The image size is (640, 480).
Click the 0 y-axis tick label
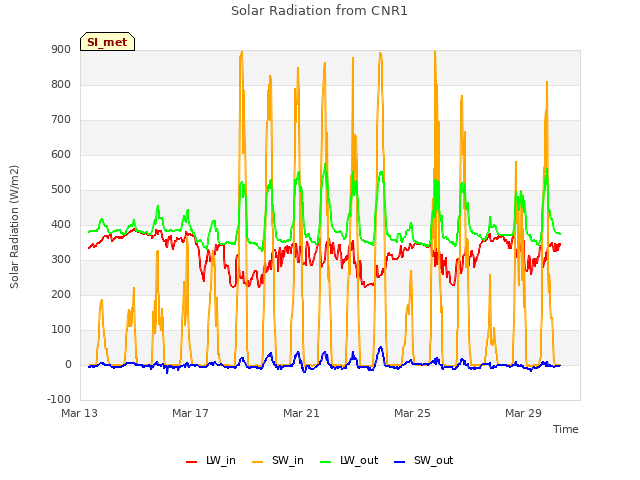click(68, 365)
